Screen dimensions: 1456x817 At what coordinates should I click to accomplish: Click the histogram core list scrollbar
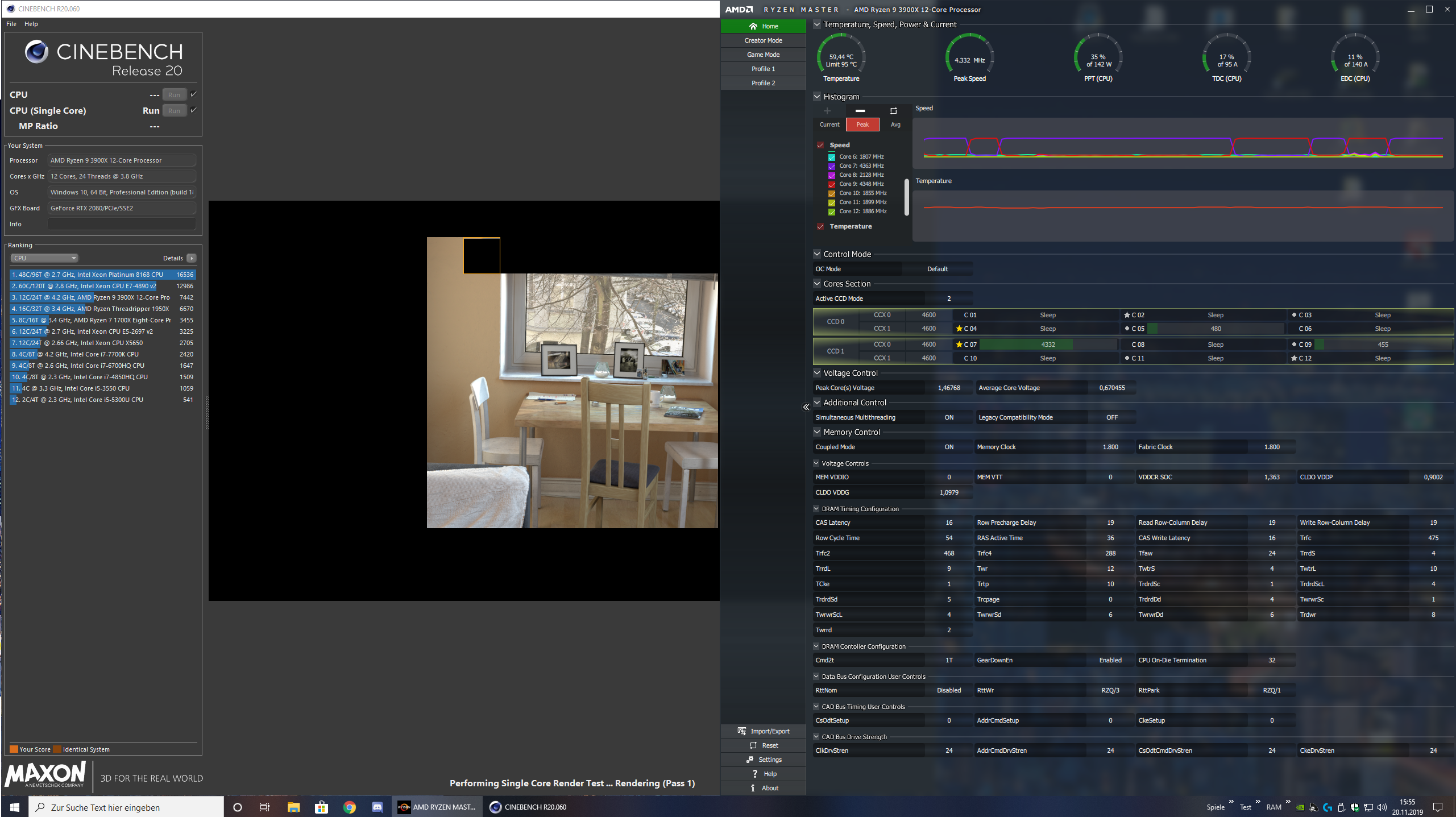[906, 197]
